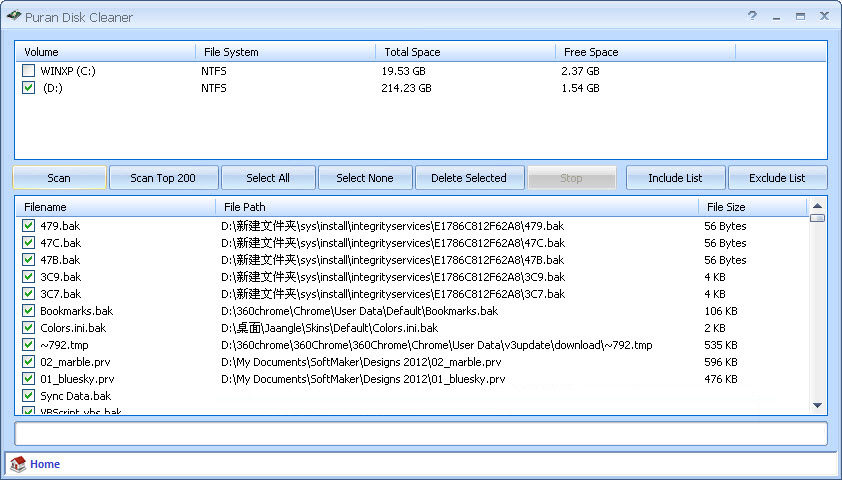The height and width of the screenshot is (480, 842).
Task: Sort files by File Size column header
Action: (750, 207)
